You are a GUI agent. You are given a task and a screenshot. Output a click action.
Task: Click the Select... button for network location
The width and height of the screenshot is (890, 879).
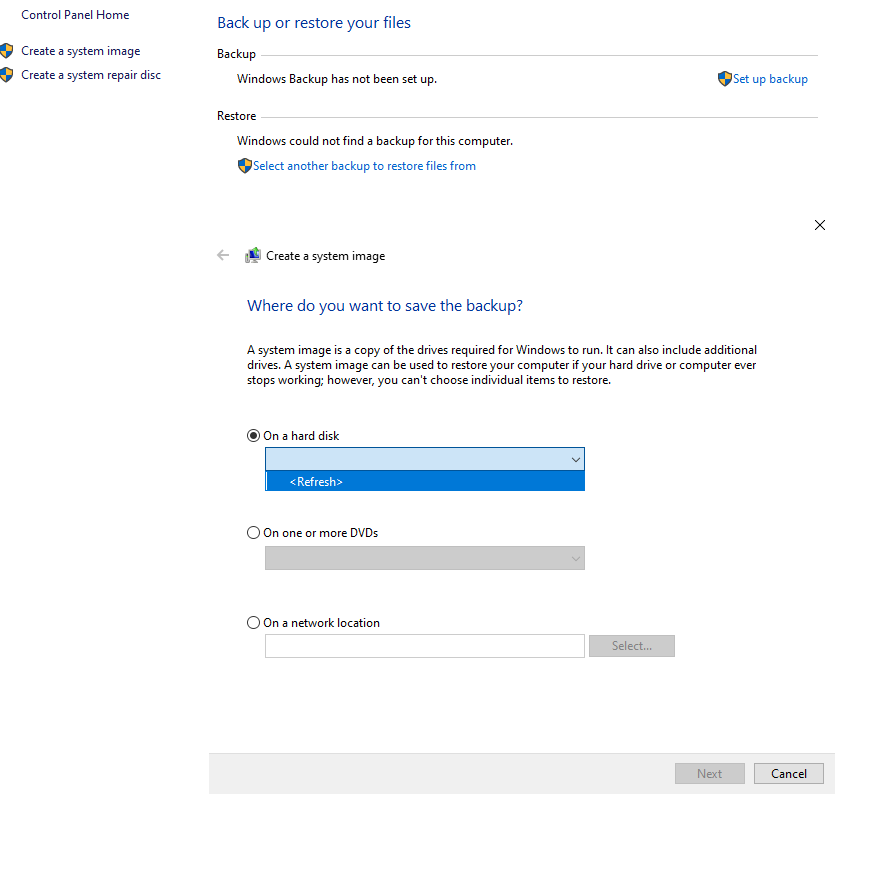coord(632,646)
